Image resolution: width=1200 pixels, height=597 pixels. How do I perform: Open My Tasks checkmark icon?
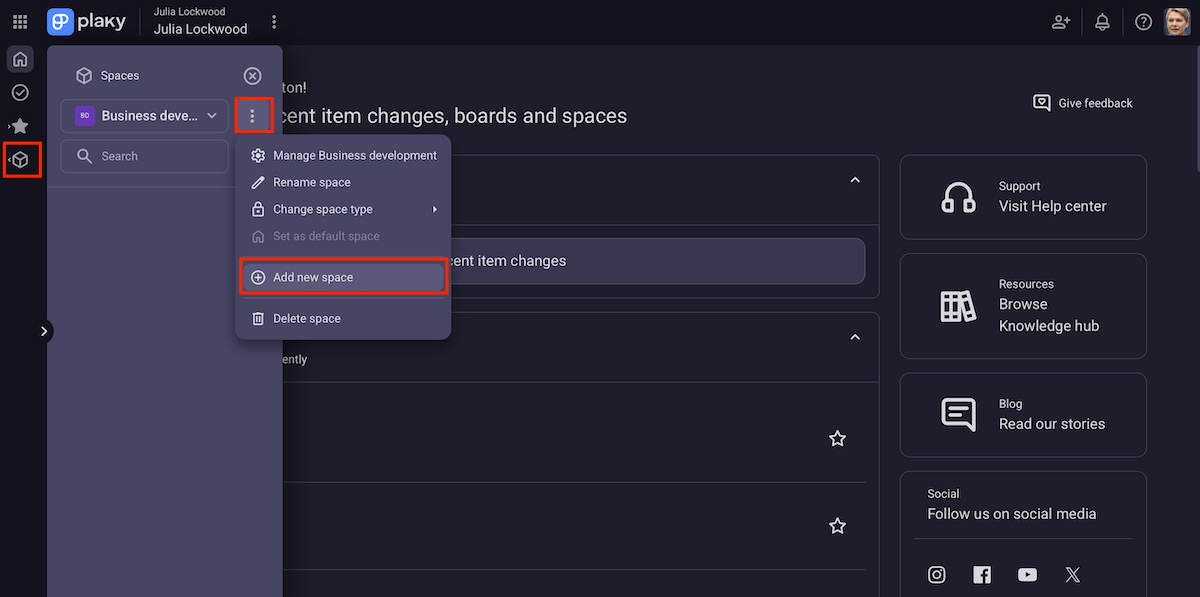[x=20, y=93]
